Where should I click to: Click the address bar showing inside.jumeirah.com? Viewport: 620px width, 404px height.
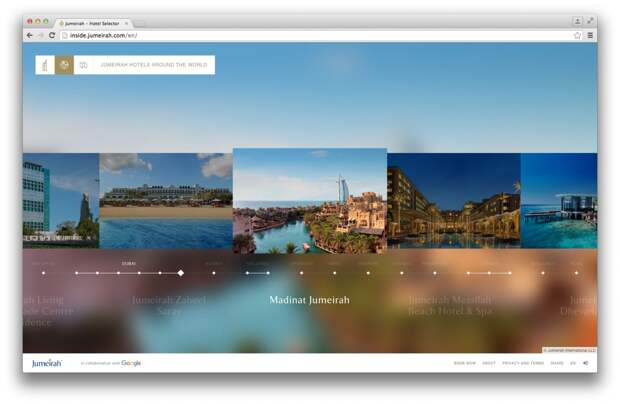tap(316, 35)
